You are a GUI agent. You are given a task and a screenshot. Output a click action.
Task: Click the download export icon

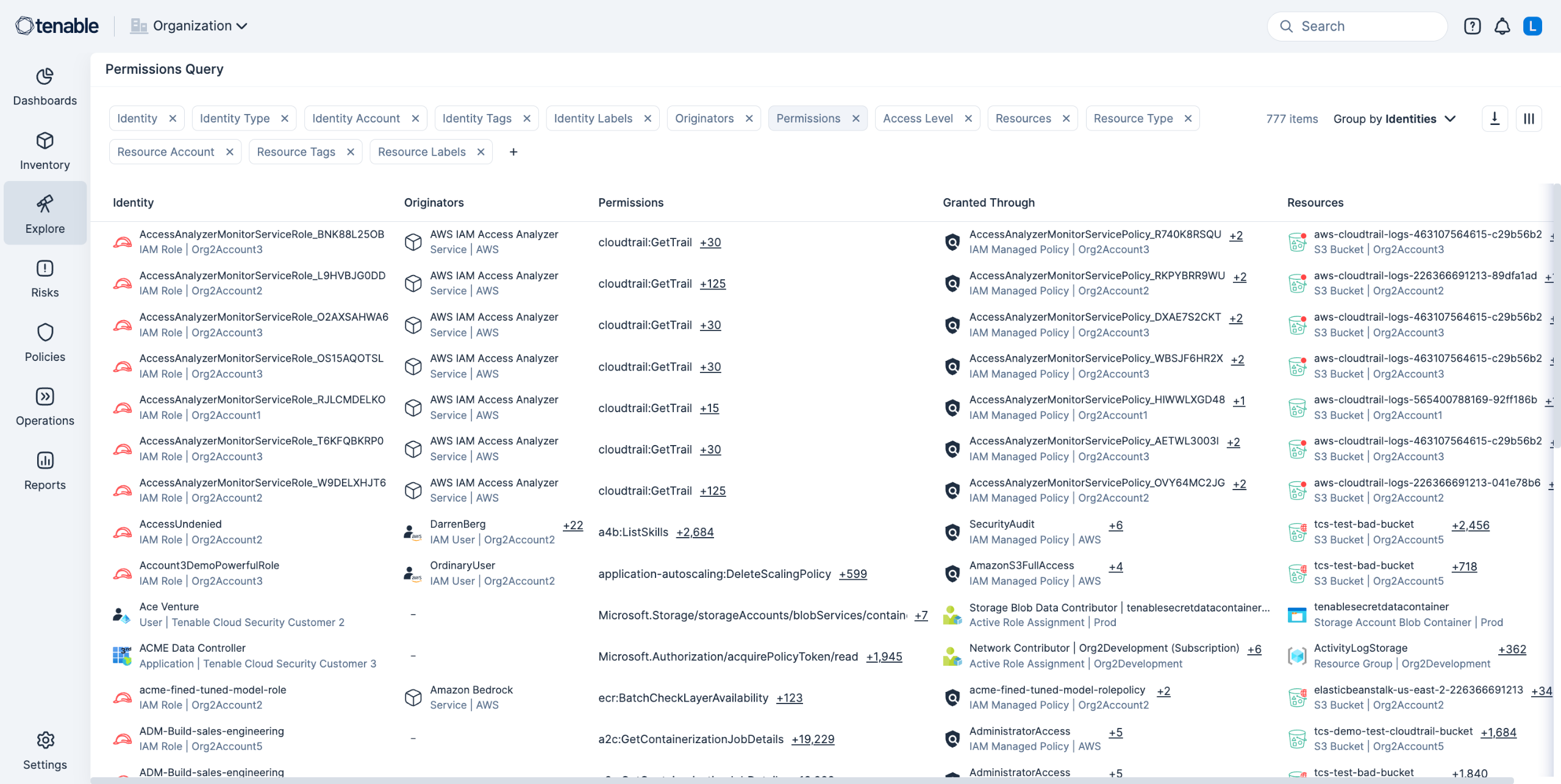1495,118
